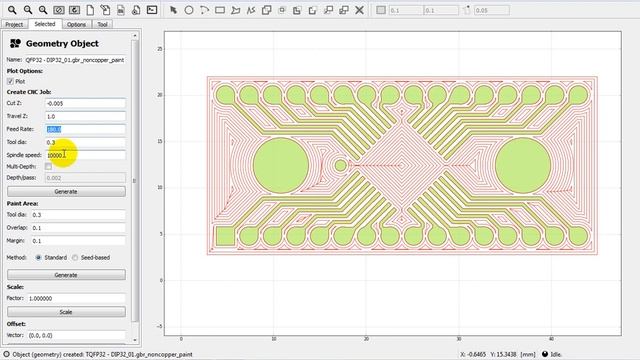The height and width of the screenshot is (360, 640).
Task: Click the Spindle speed input field
Action: click(85, 155)
